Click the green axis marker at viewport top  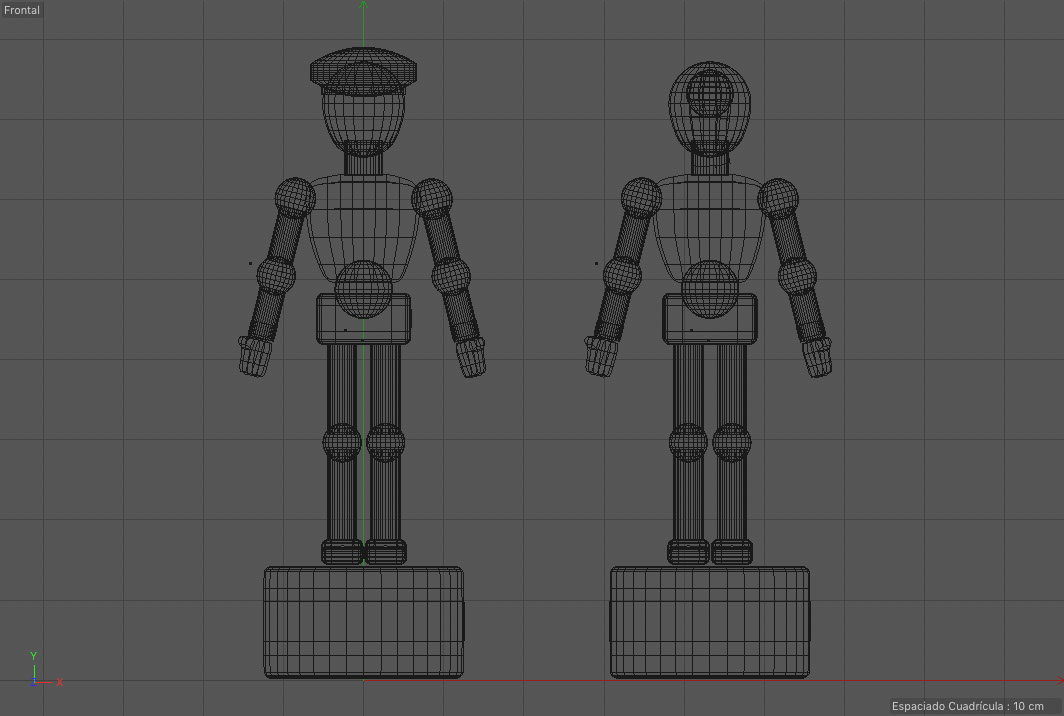[363, 5]
